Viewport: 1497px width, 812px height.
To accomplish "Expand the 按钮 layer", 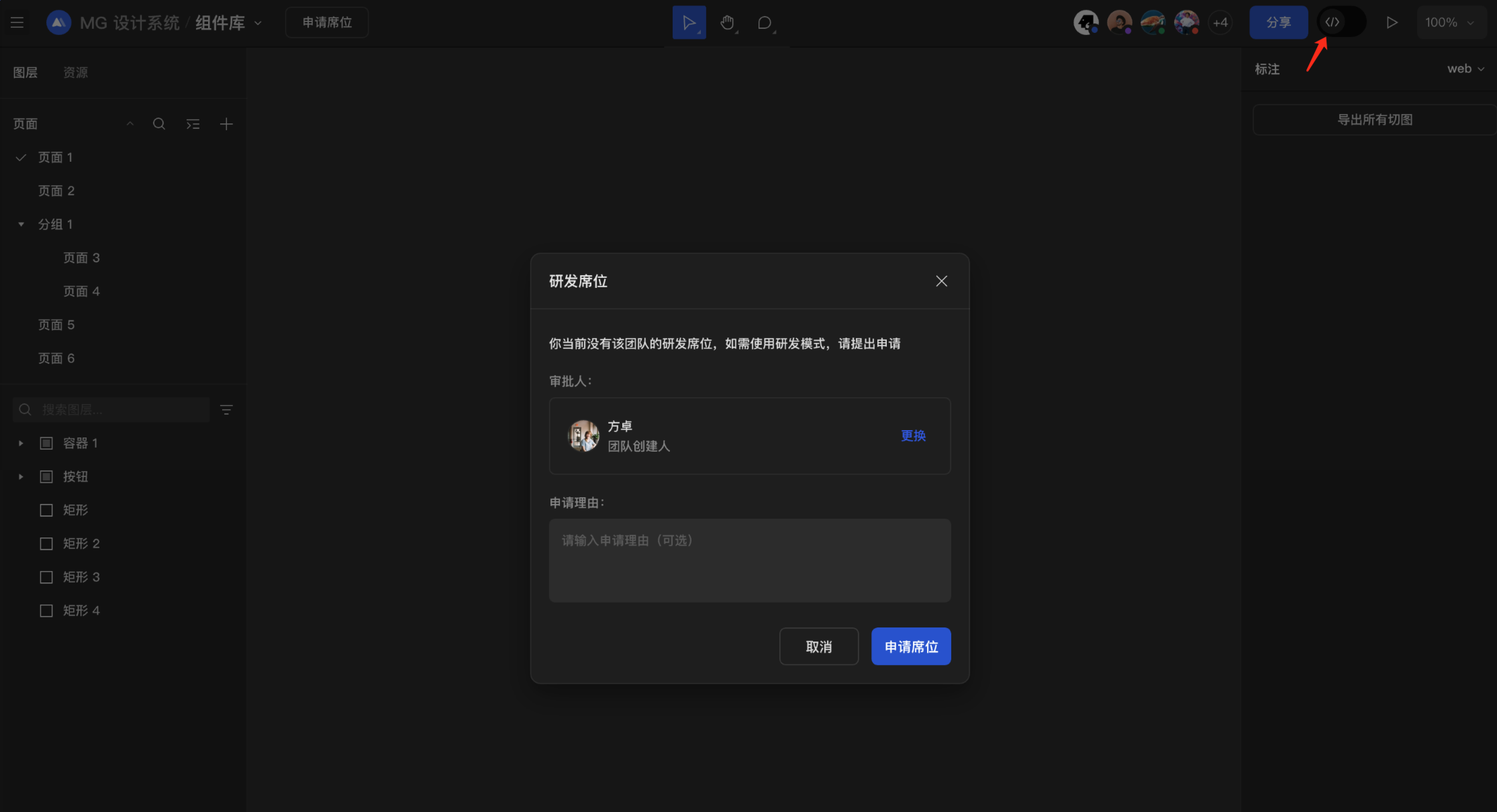I will (x=21, y=477).
